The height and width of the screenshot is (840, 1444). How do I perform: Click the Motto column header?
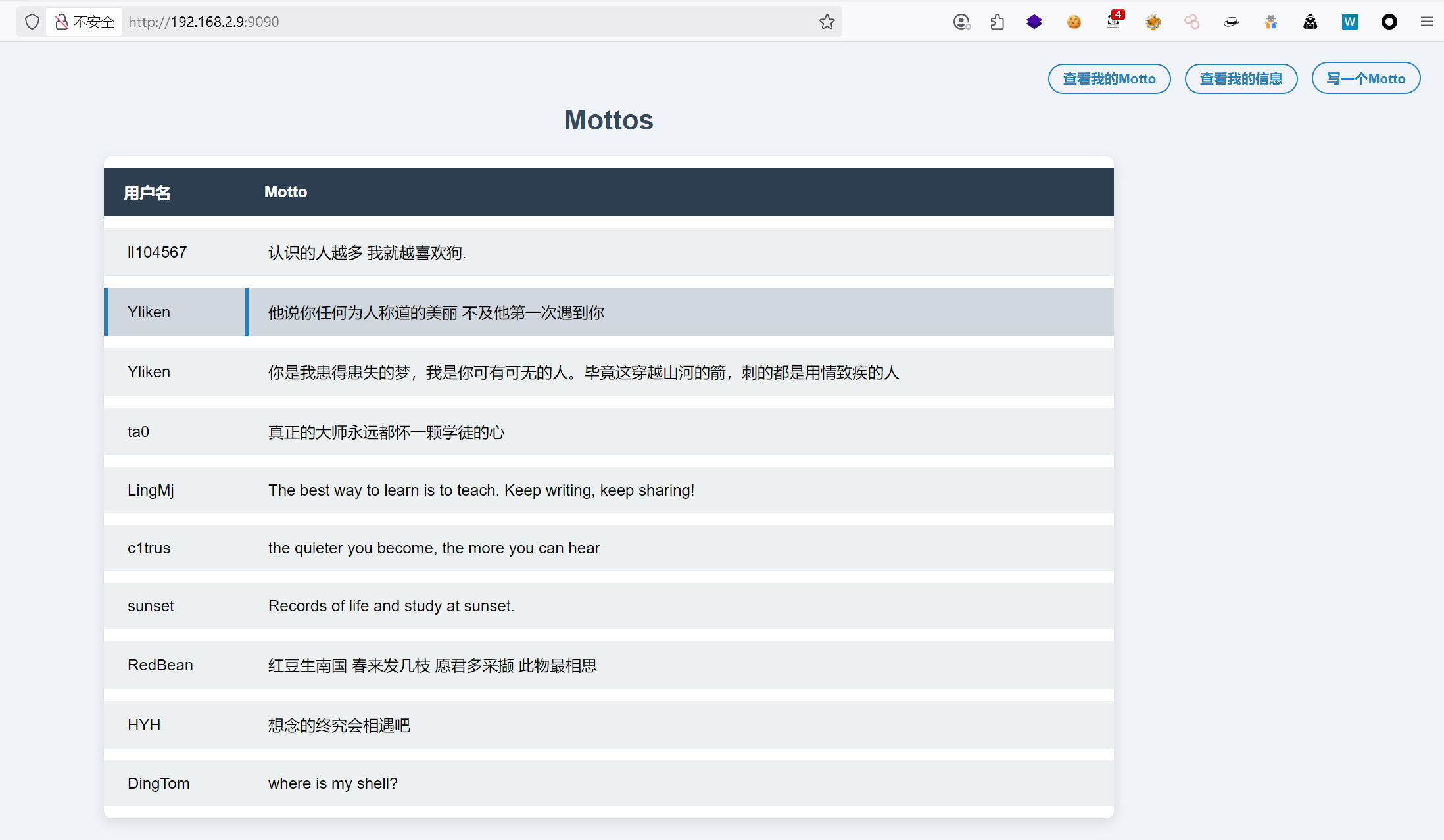(285, 192)
